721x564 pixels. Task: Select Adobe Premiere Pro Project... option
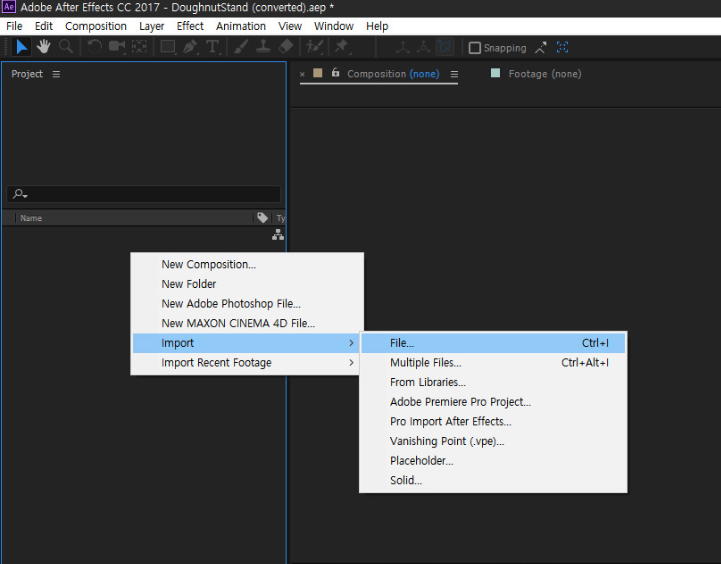[x=493, y=402]
